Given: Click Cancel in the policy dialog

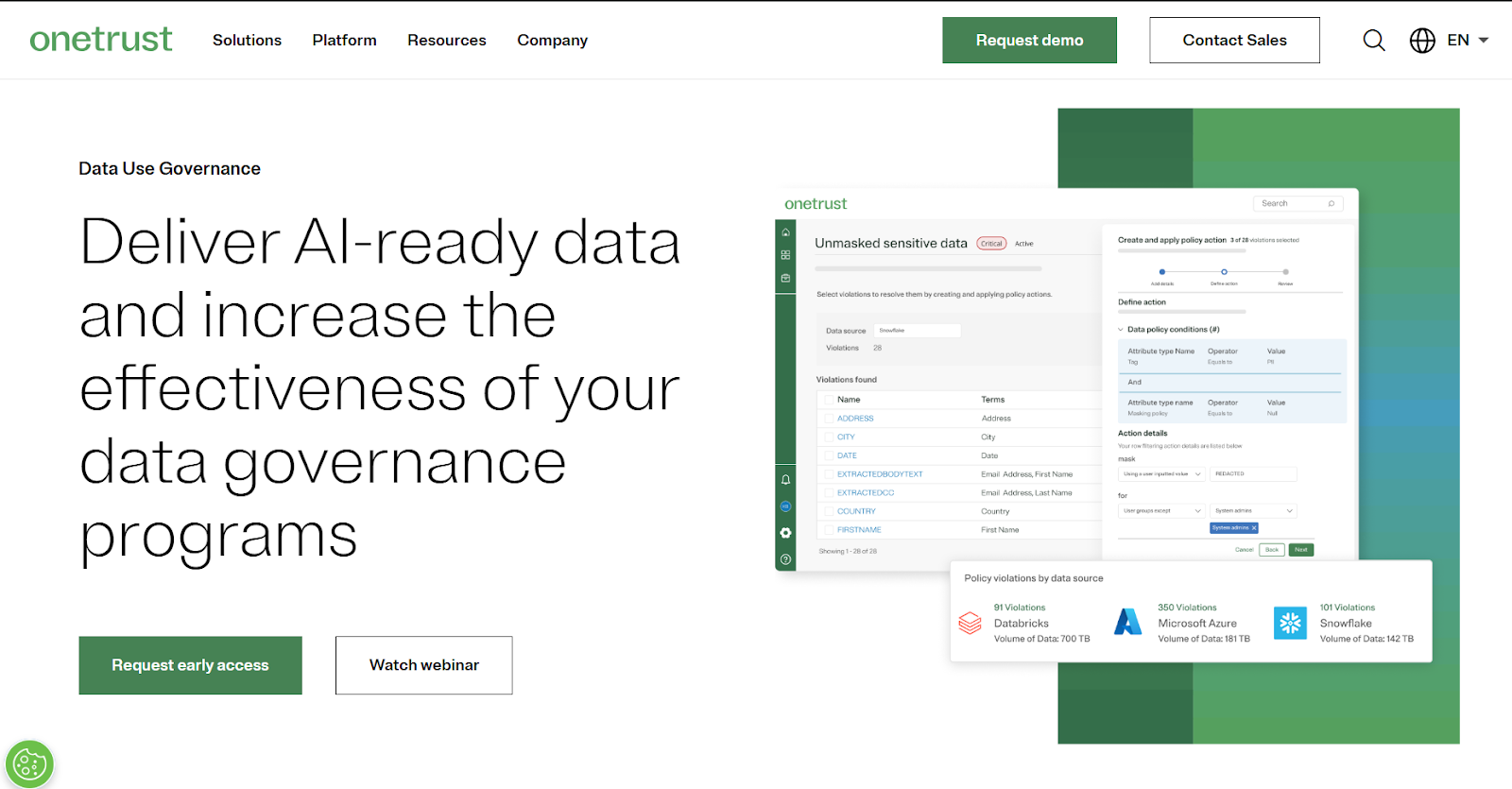Looking at the screenshot, I should click(1244, 550).
